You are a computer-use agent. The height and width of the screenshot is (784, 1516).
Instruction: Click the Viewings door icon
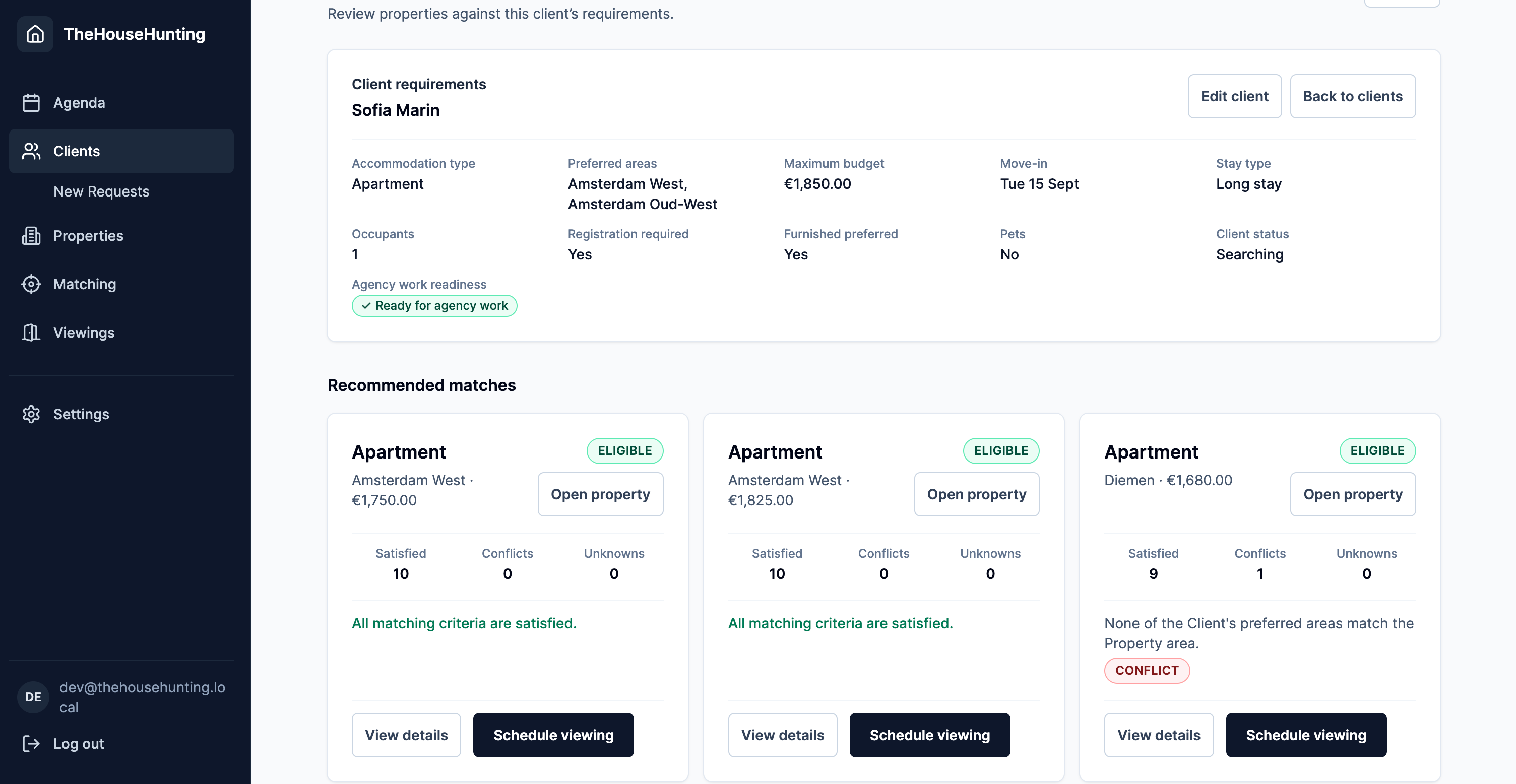[x=31, y=333]
